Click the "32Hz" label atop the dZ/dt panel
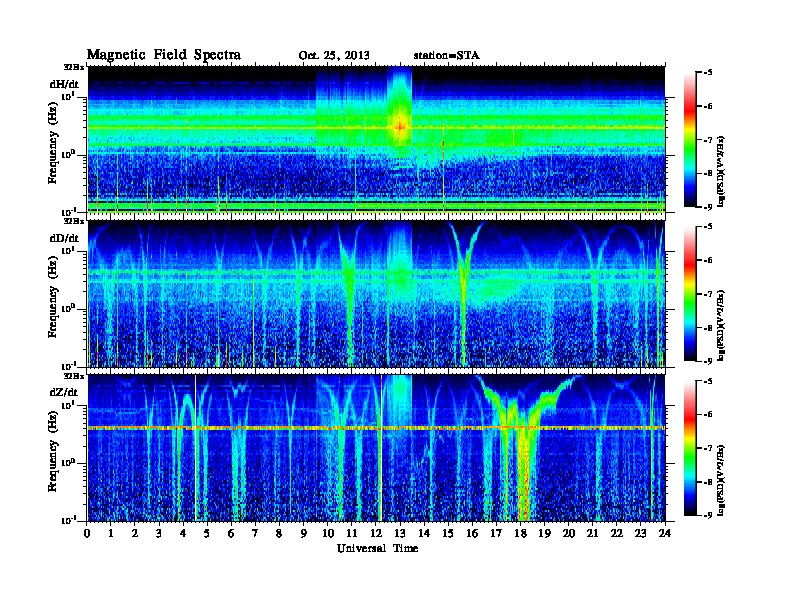Image resolution: width=792 pixels, height=612 pixels. 74,376
